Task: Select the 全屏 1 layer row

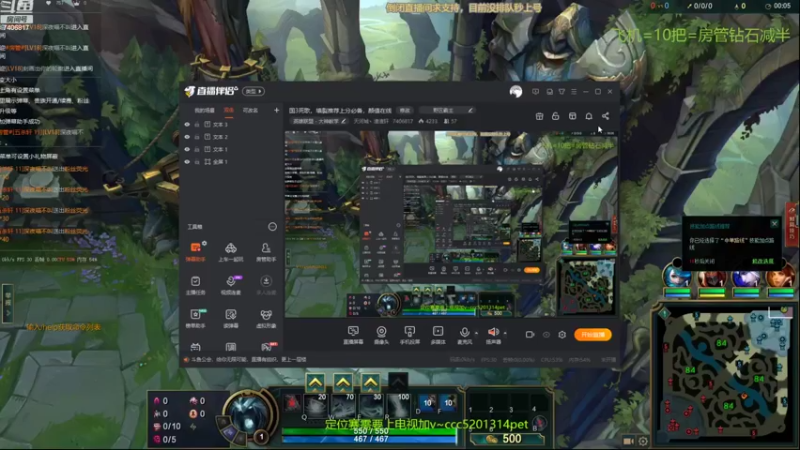Action: tap(231, 162)
